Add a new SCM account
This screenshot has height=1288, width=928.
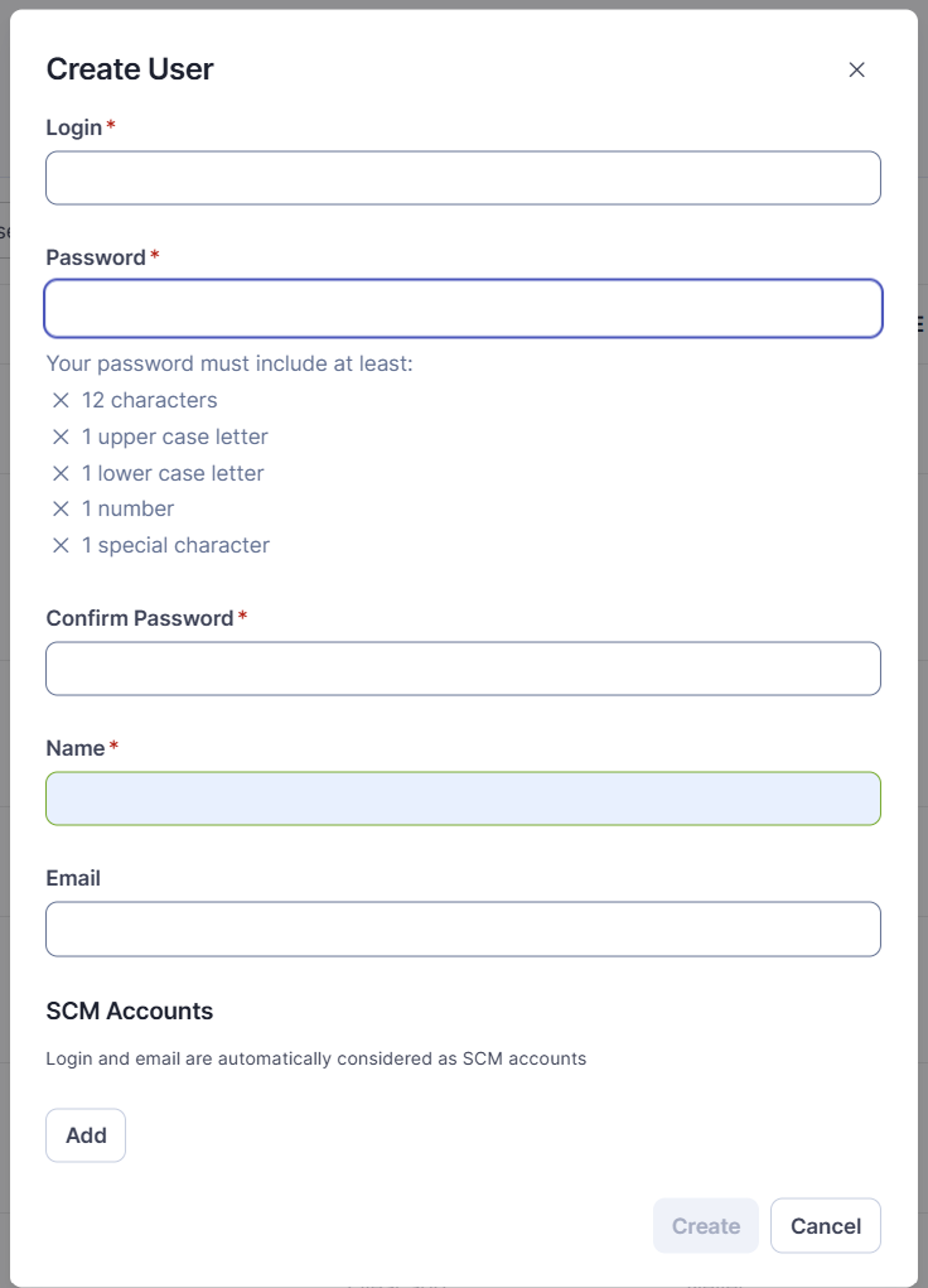[x=86, y=1135]
